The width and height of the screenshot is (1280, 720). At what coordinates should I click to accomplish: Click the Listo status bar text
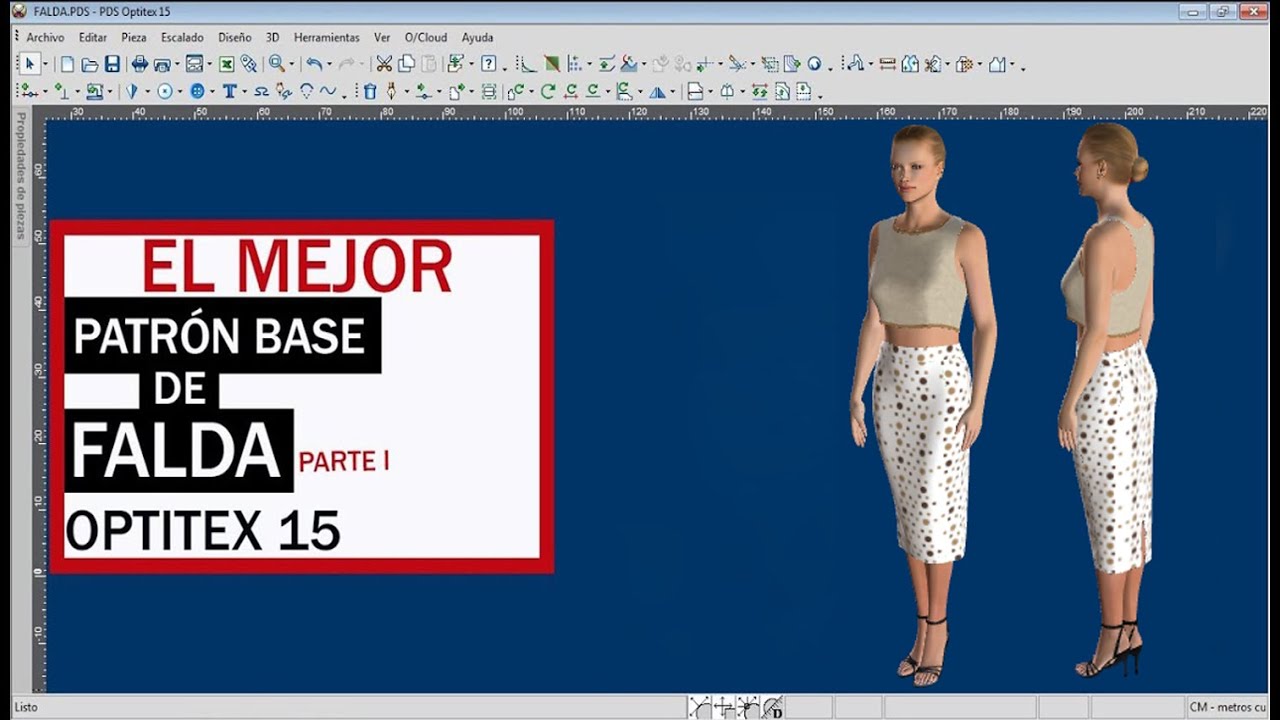pos(27,708)
